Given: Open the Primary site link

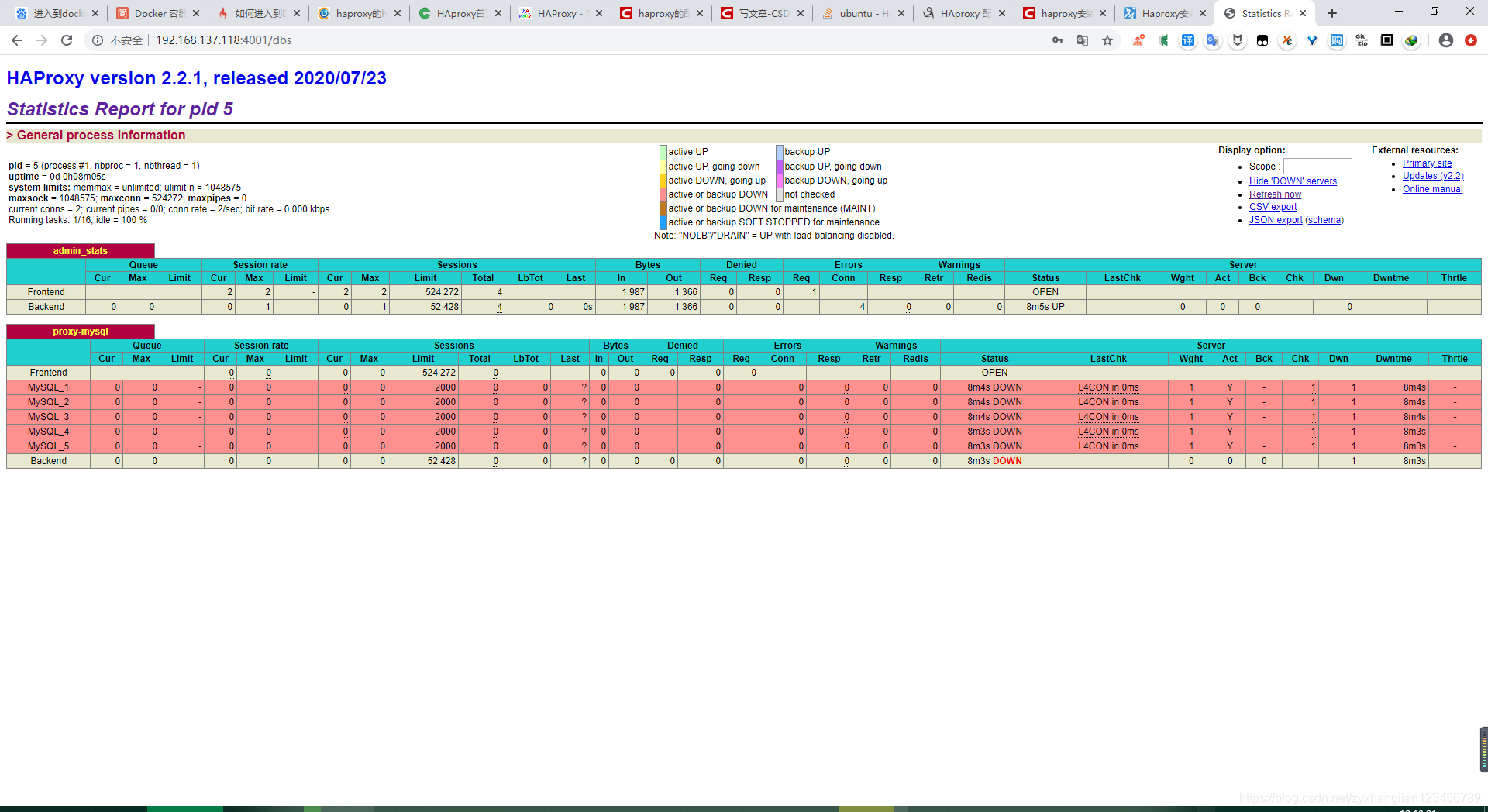Looking at the screenshot, I should click(1427, 163).
